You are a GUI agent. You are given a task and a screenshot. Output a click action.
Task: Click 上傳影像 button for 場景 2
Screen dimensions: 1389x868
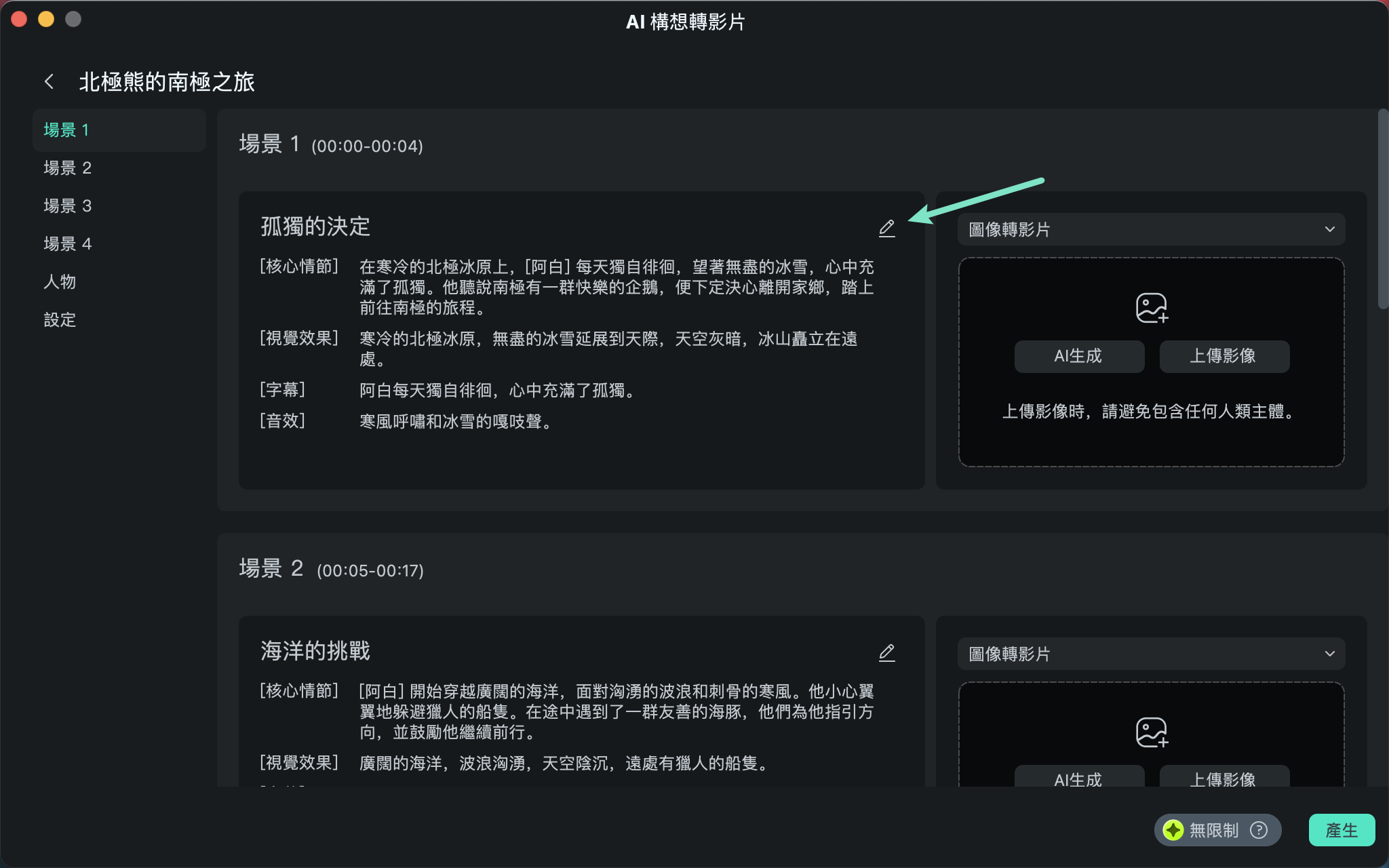[x=1224, y=776]
